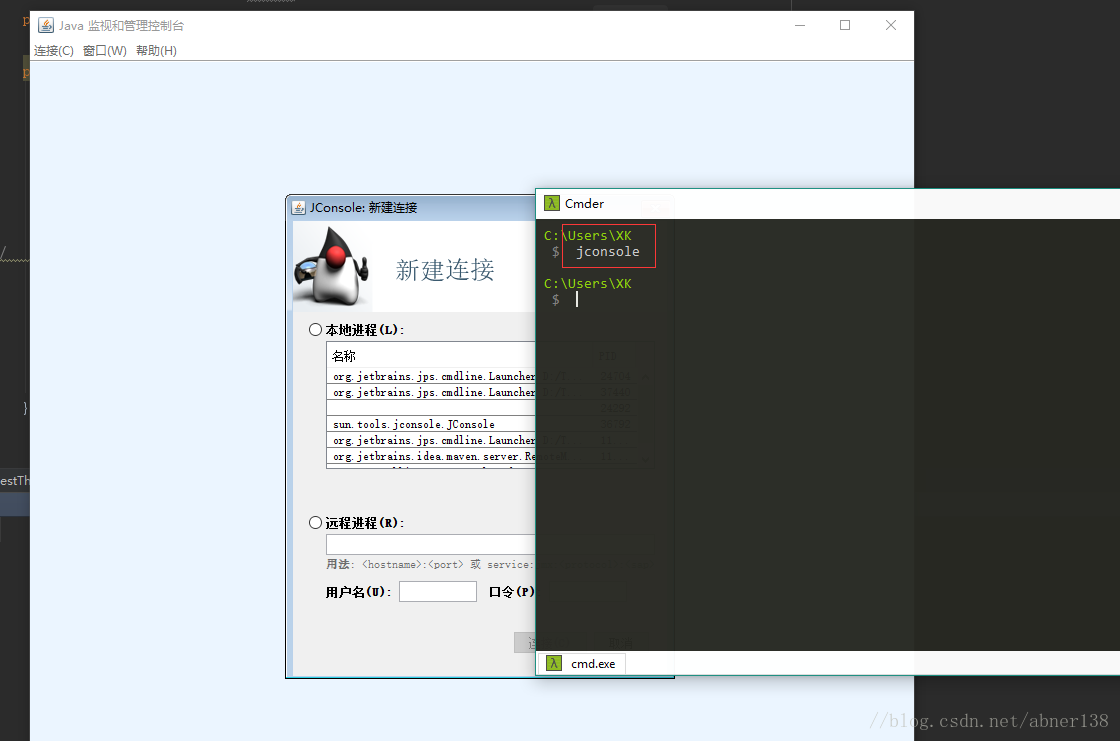Click the cmd.exe tab lambda icon
The image size is (1120, 741).
tap(554, 664)
